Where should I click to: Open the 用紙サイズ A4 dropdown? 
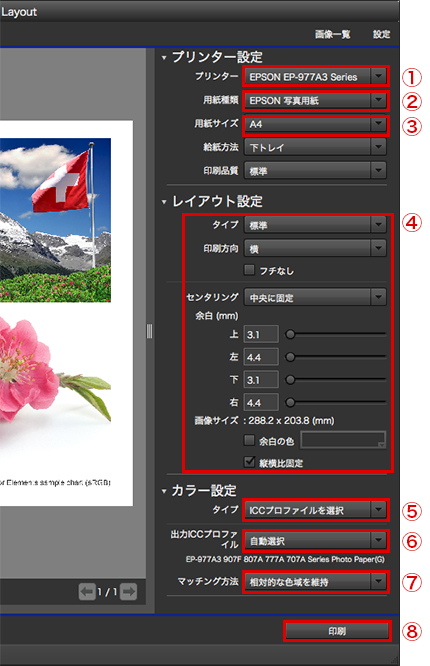(315, 124)
